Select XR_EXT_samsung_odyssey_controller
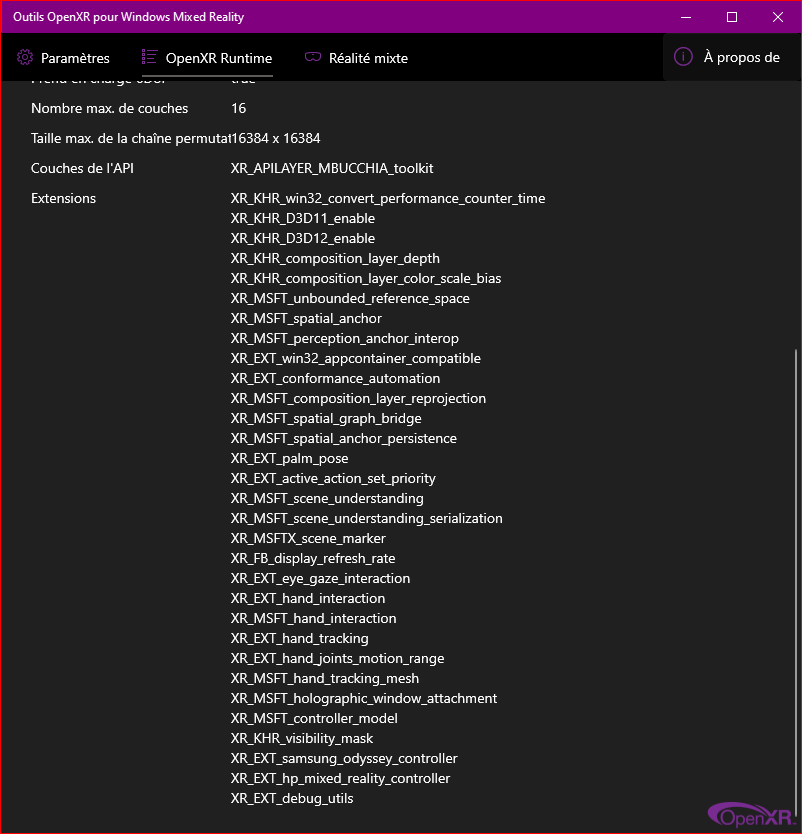The height and width of the screenshot is (834, 802). [x=344, y=759]
